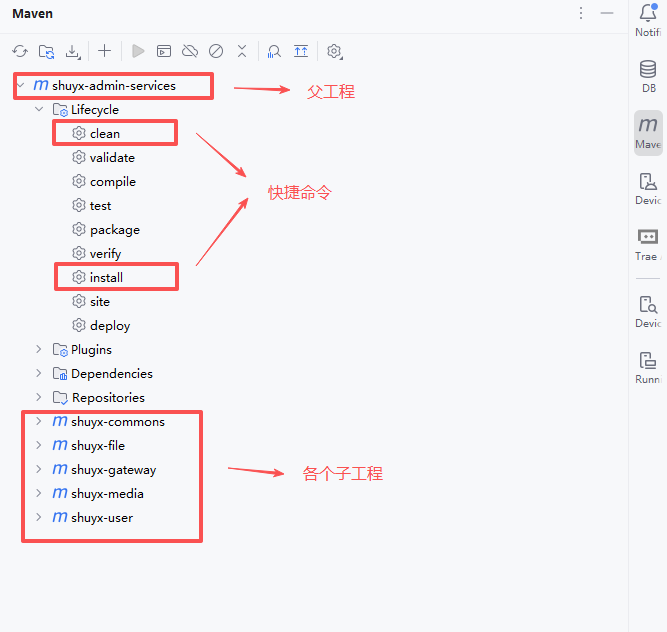Download sources and documentation icon
The width and height of the screenshot is (667, 632).
point(73,51)
